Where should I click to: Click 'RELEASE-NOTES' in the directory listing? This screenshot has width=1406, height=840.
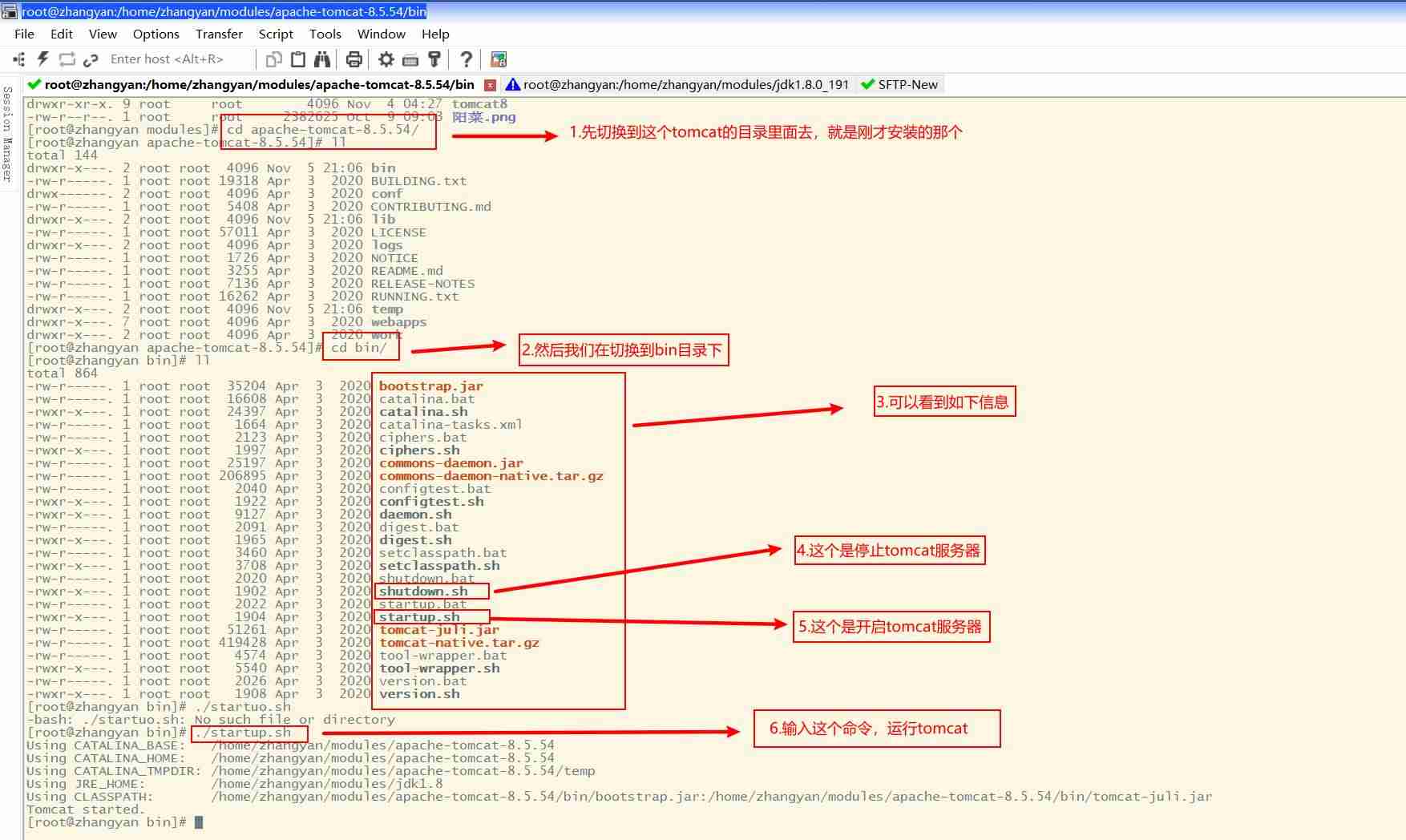[422, 284]
